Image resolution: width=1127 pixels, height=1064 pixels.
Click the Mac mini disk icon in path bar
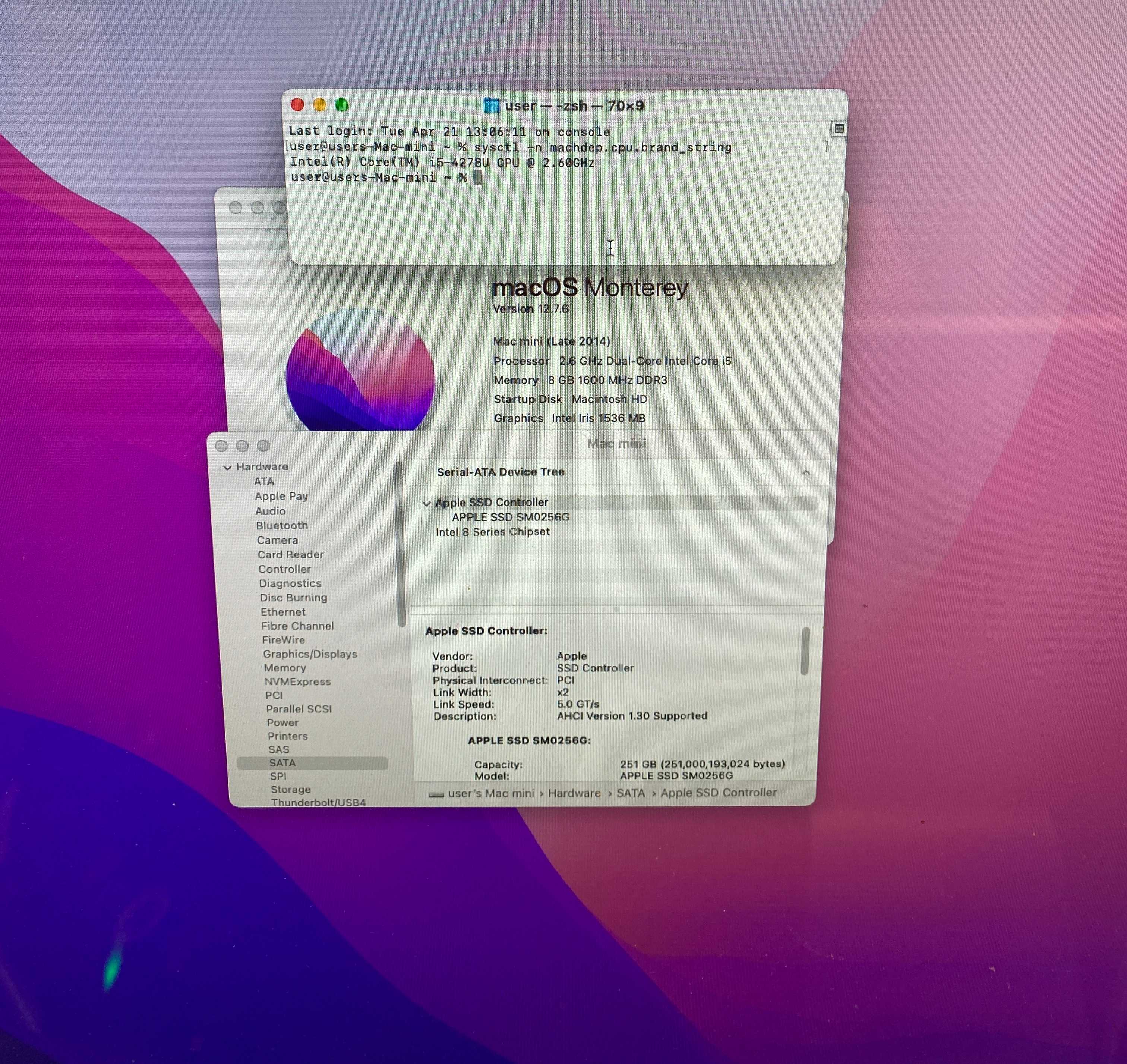(x=436, y=794)
